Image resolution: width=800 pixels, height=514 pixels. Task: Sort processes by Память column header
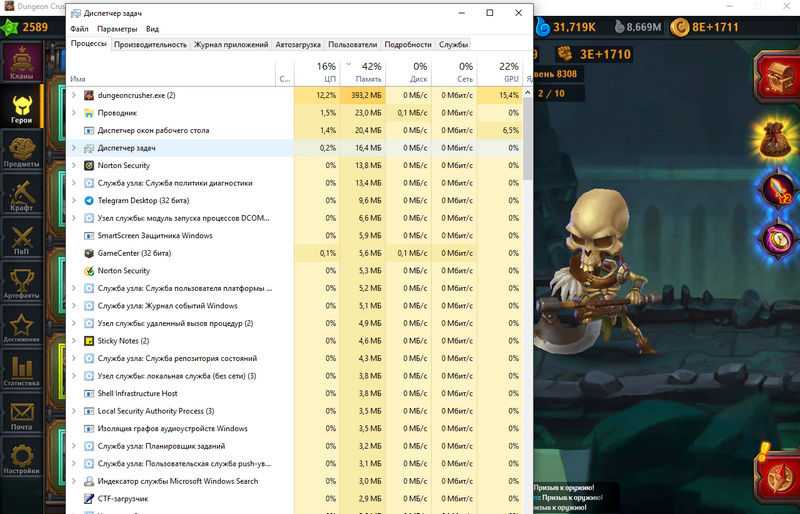[x=362, y=72]
